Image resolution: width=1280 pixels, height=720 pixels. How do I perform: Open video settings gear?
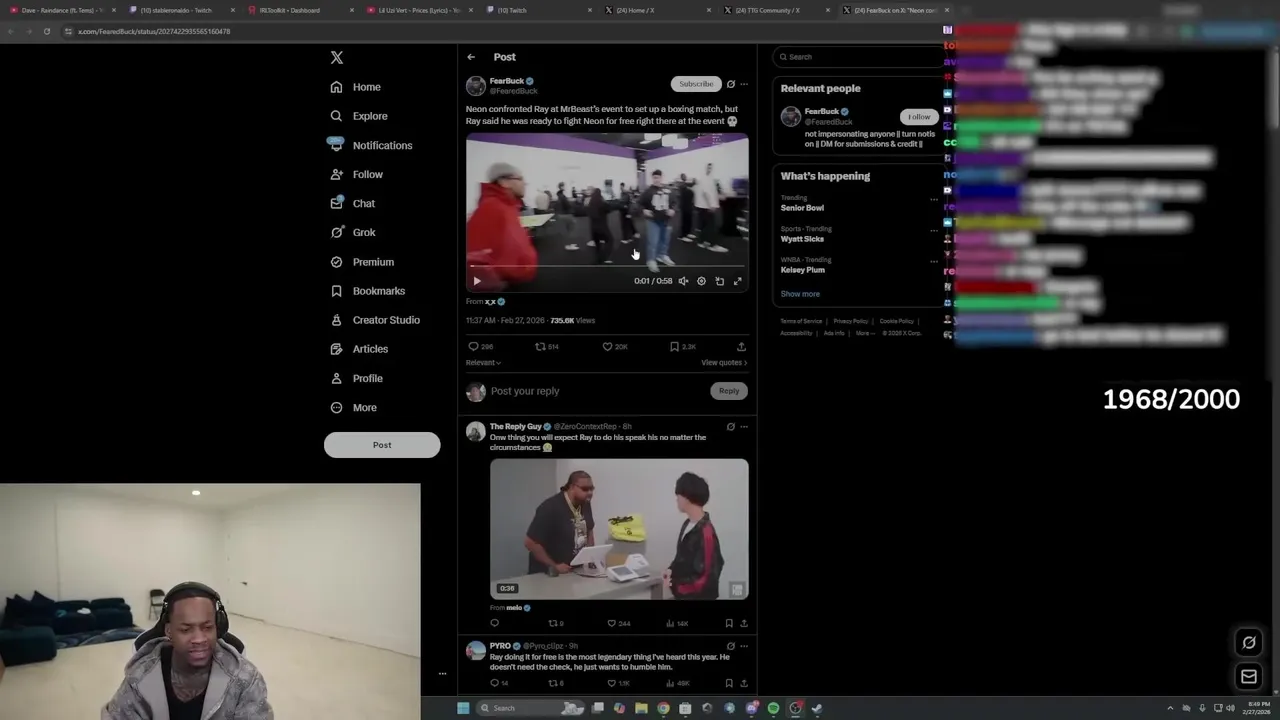701,281
